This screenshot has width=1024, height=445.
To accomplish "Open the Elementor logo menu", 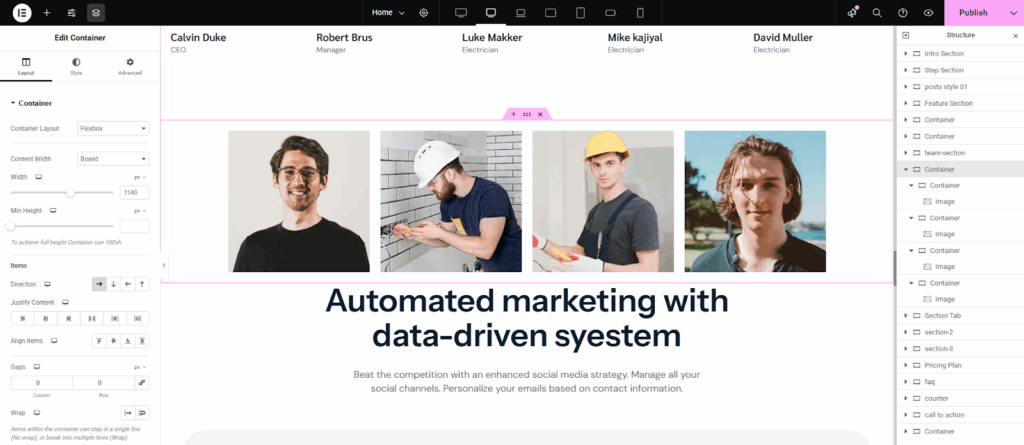I will pyautogui.click(x=22, y=12).
